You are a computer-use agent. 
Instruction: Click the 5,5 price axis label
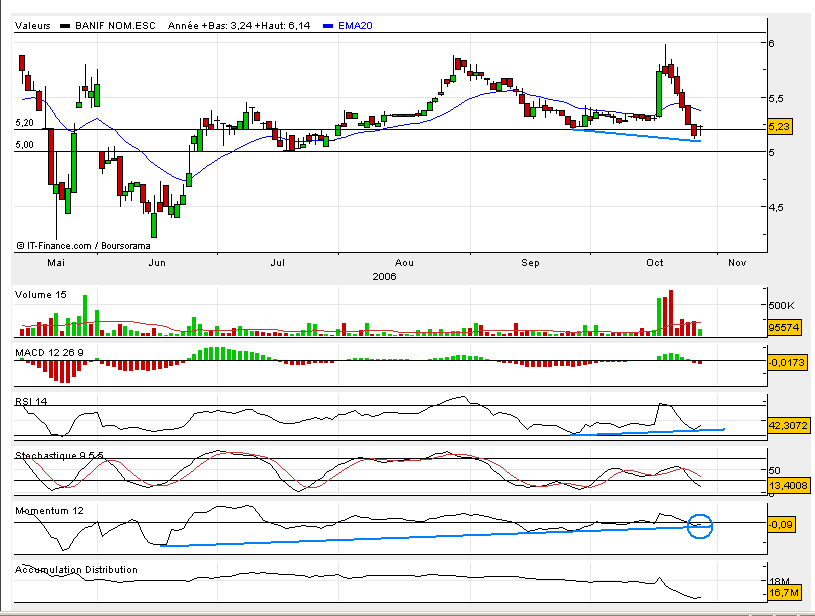(775, 98)
